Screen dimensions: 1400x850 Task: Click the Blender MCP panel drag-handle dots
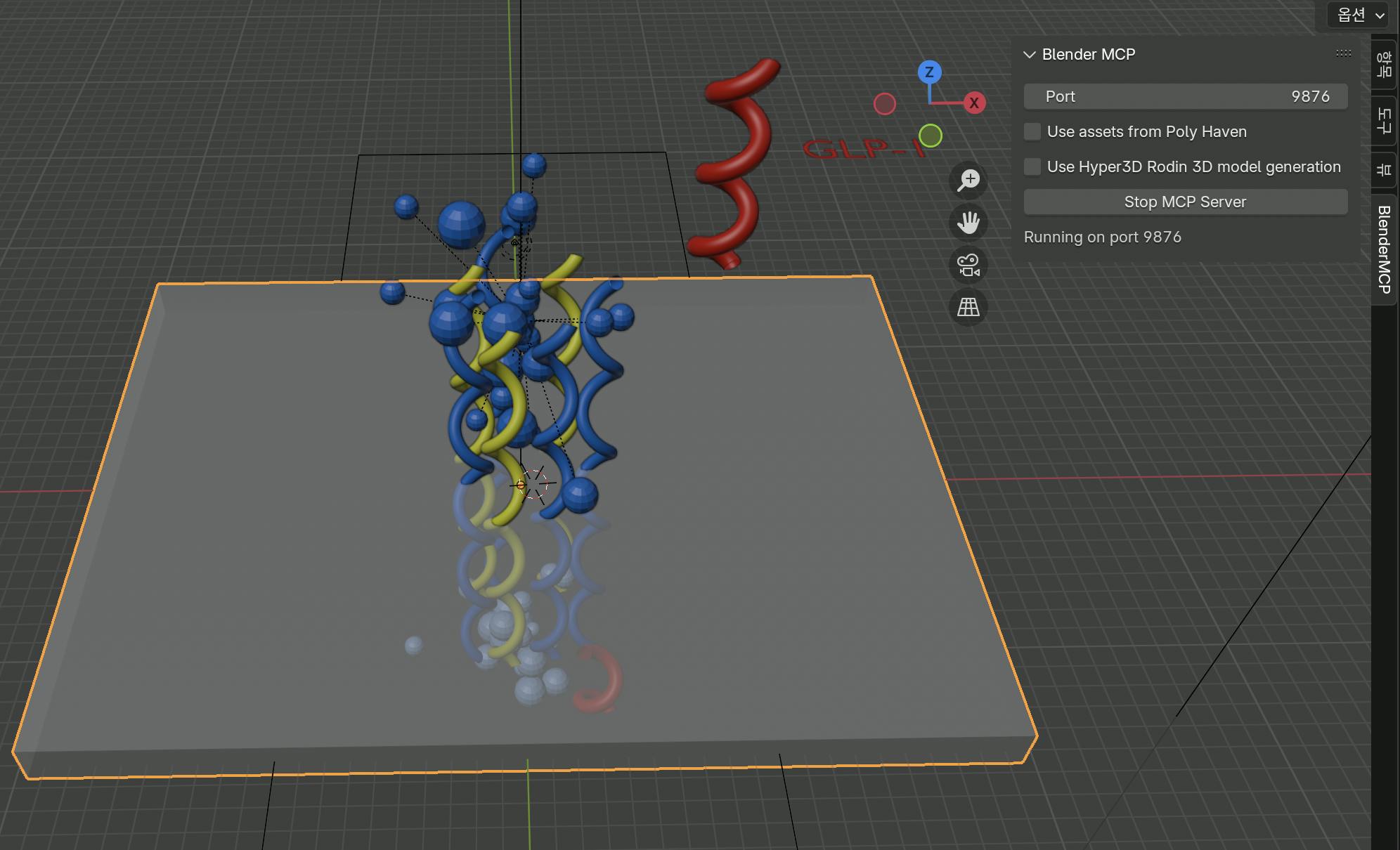[x=1343, y=53]
